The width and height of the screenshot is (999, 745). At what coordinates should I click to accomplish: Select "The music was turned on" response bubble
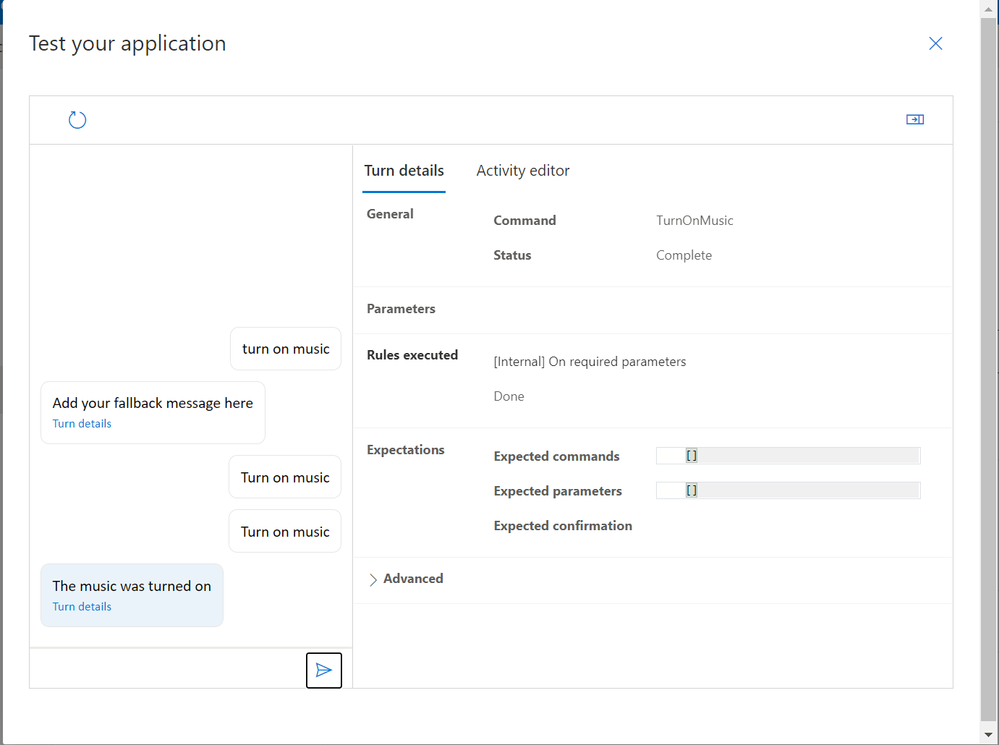(x=132, y=587)
